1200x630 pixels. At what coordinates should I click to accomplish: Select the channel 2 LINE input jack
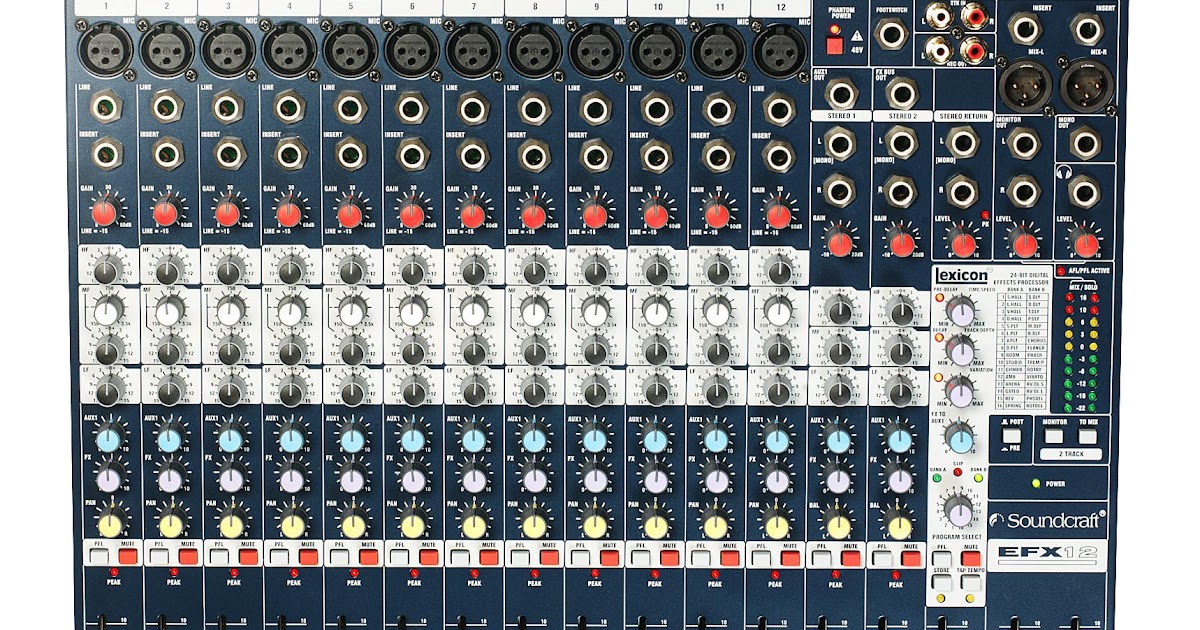[x=167, y=107]
